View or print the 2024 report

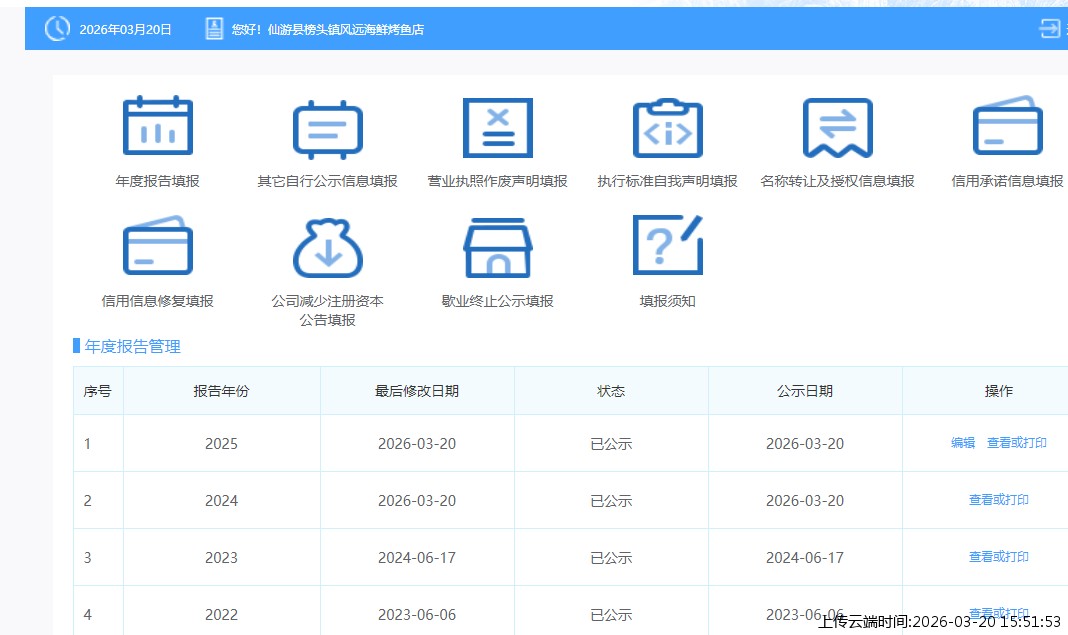(998, 500)
